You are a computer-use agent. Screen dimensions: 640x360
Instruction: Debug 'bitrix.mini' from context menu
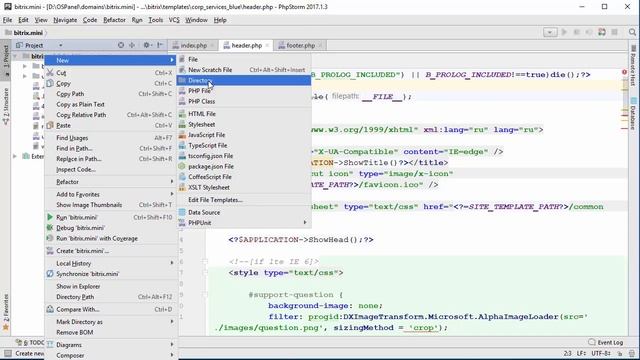110,228
